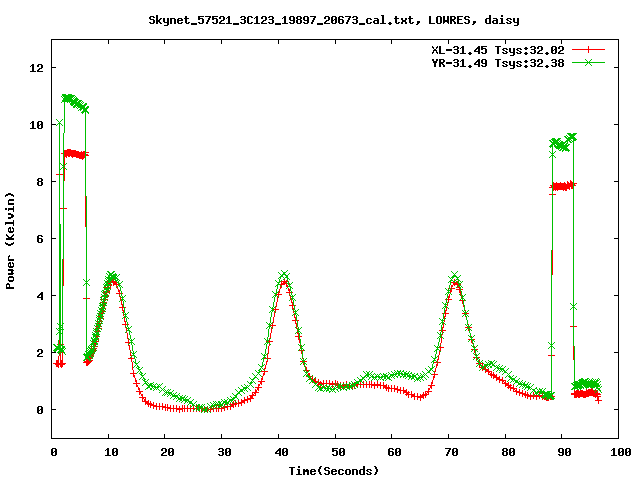Click the y-axis tick label 2

(x=40, y=353)
